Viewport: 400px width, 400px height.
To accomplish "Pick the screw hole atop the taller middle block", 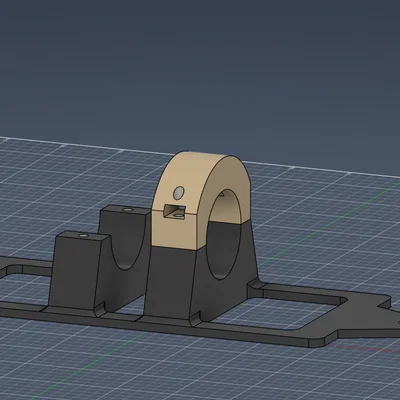I will pos(127,210).
